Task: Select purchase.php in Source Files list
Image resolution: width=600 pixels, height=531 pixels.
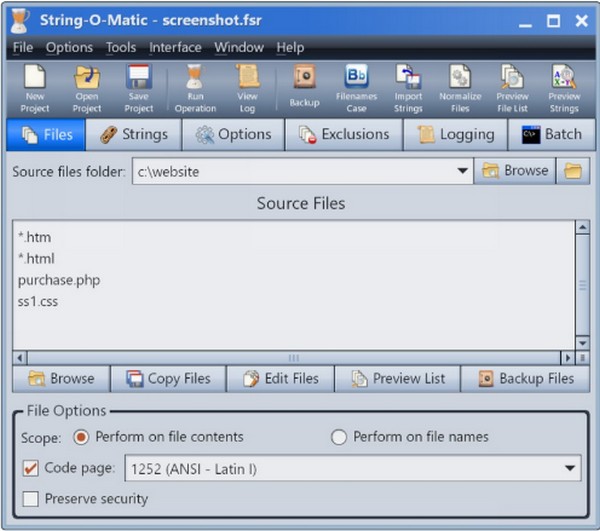Action: tap(59, 280)
